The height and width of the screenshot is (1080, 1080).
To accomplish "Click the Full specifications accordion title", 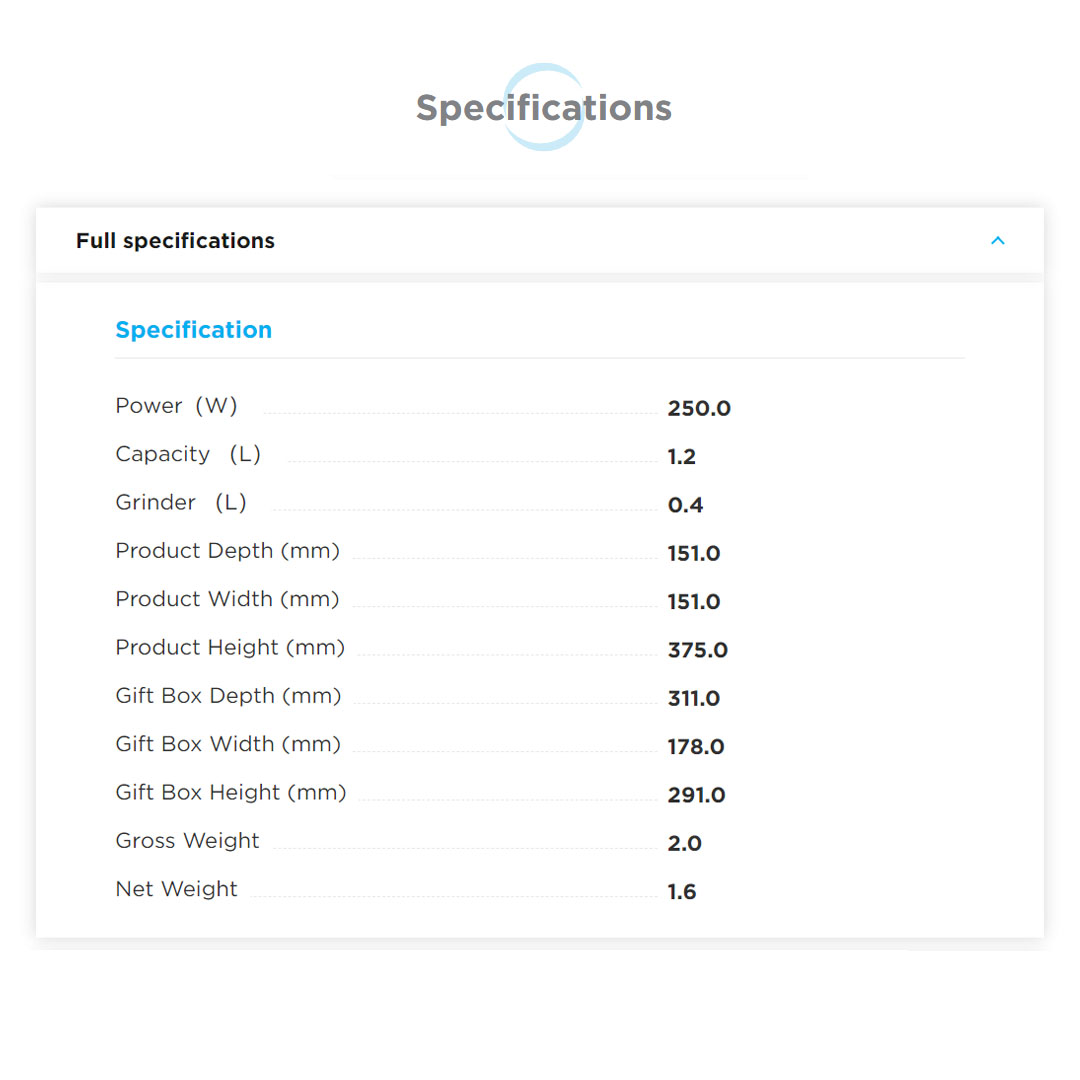I will coord(175,241).
